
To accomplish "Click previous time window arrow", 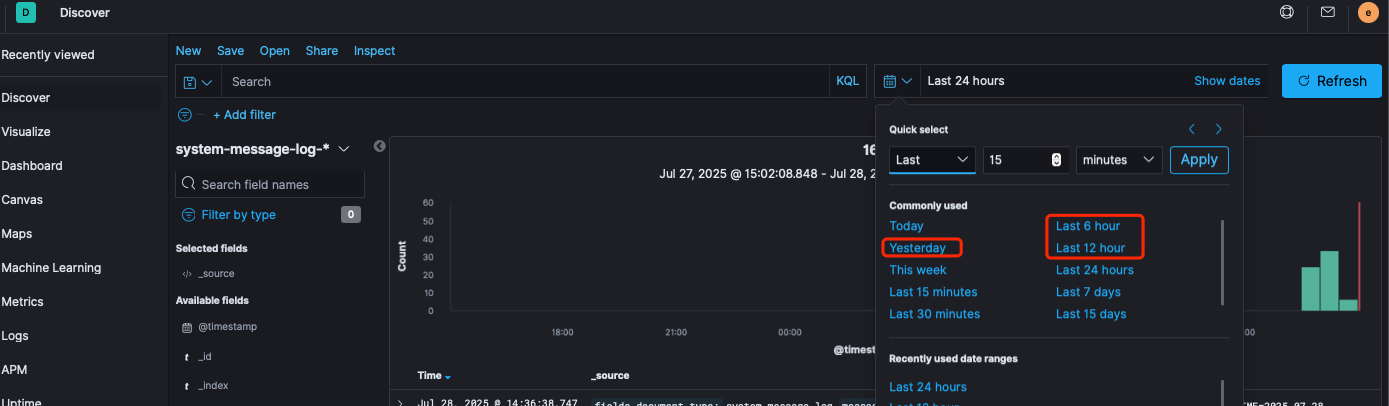I will (1192, 129).
